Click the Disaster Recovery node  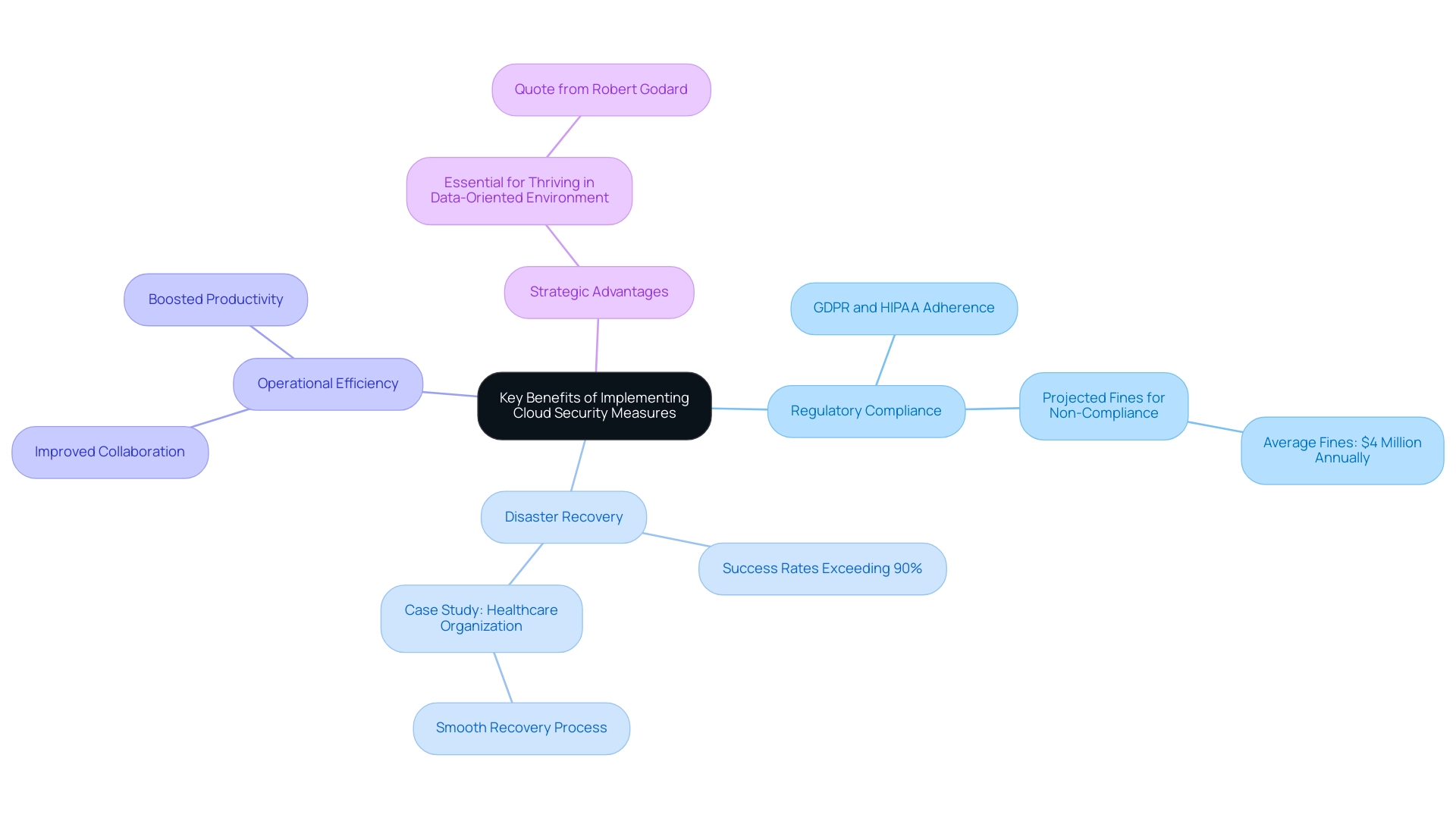(x=564, y=516)
